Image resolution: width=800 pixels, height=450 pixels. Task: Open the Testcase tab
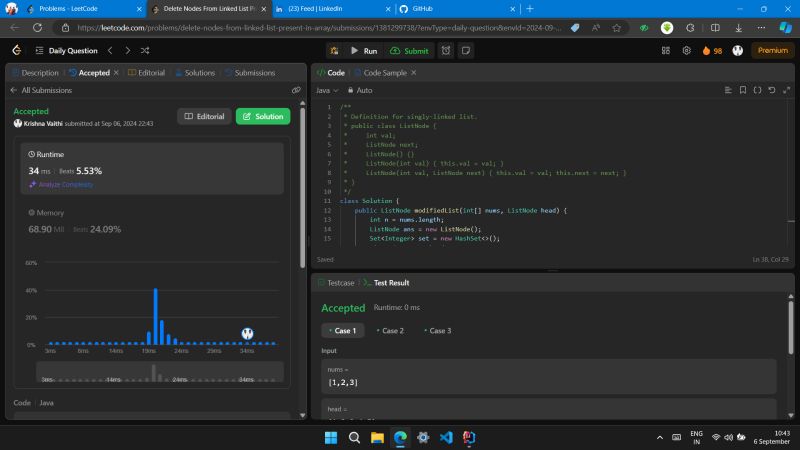pyautogui.click(x=340, y=283)
